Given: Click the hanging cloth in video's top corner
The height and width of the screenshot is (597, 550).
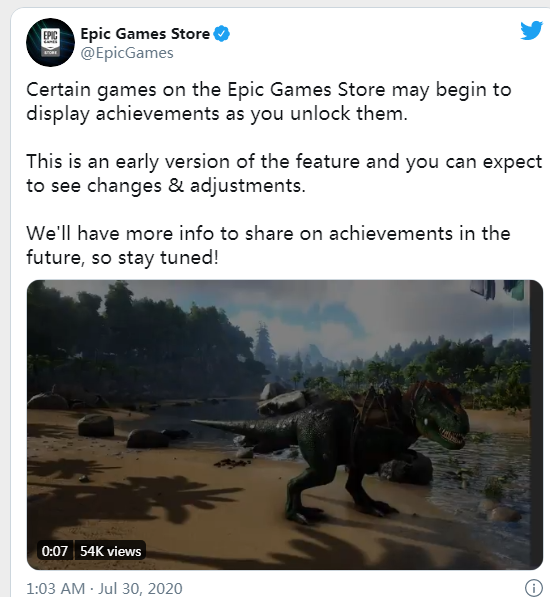Looking at the screenshot, I should [x=497, y=290].
